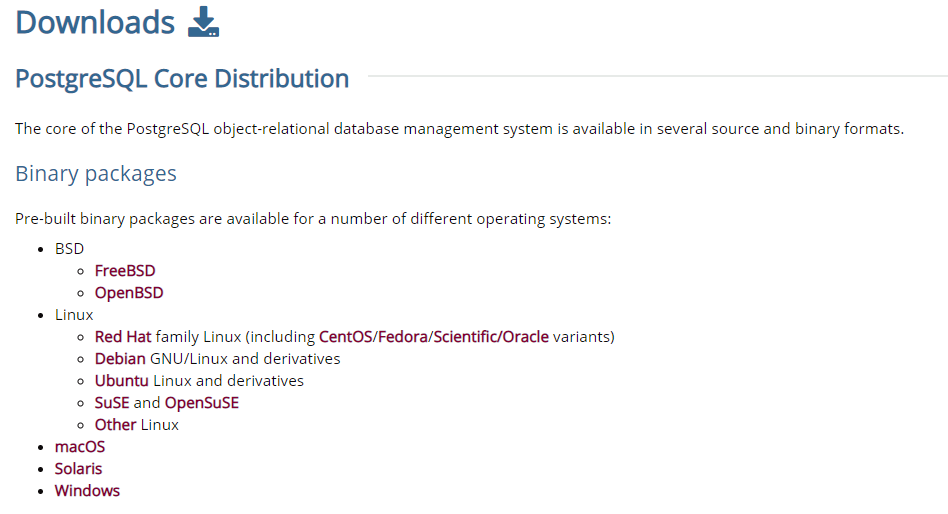This screenshot has height=514, width=948.
Task: Click the Binary packages subheading
Action: [96, 174]
